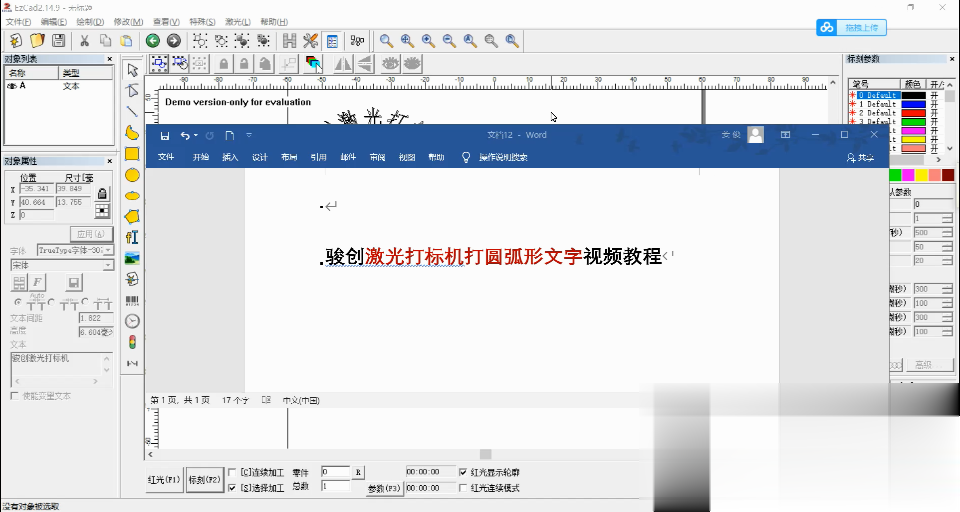Click stepper beside the 20 value field
The height and width of the screenshot is (512, 960).
click(947, 261)
